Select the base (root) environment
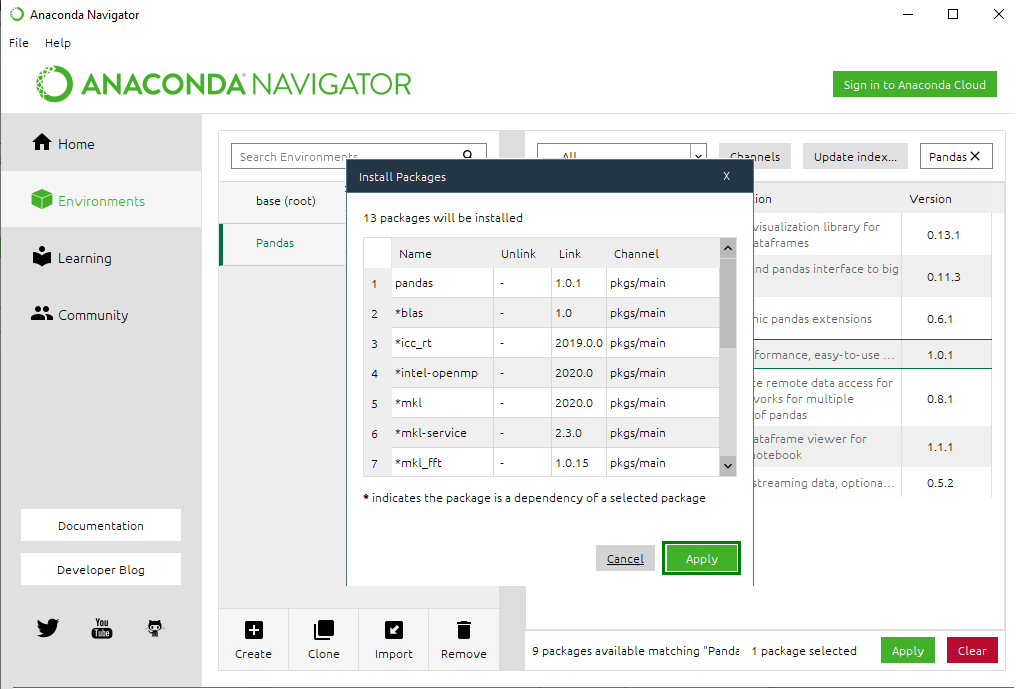 [x=285, y=201]
